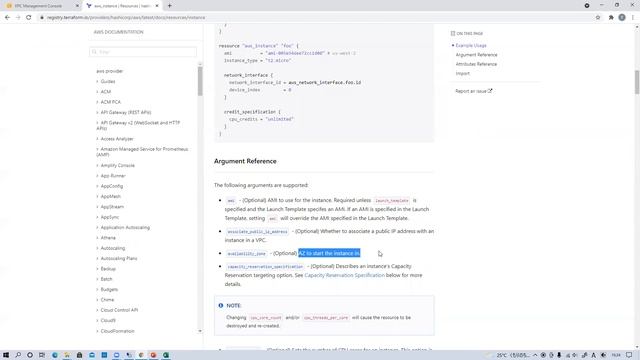Click the sidebar scrollbar thumb
Viewport: 640px width, 360px height.
click(x=200, y=81)
